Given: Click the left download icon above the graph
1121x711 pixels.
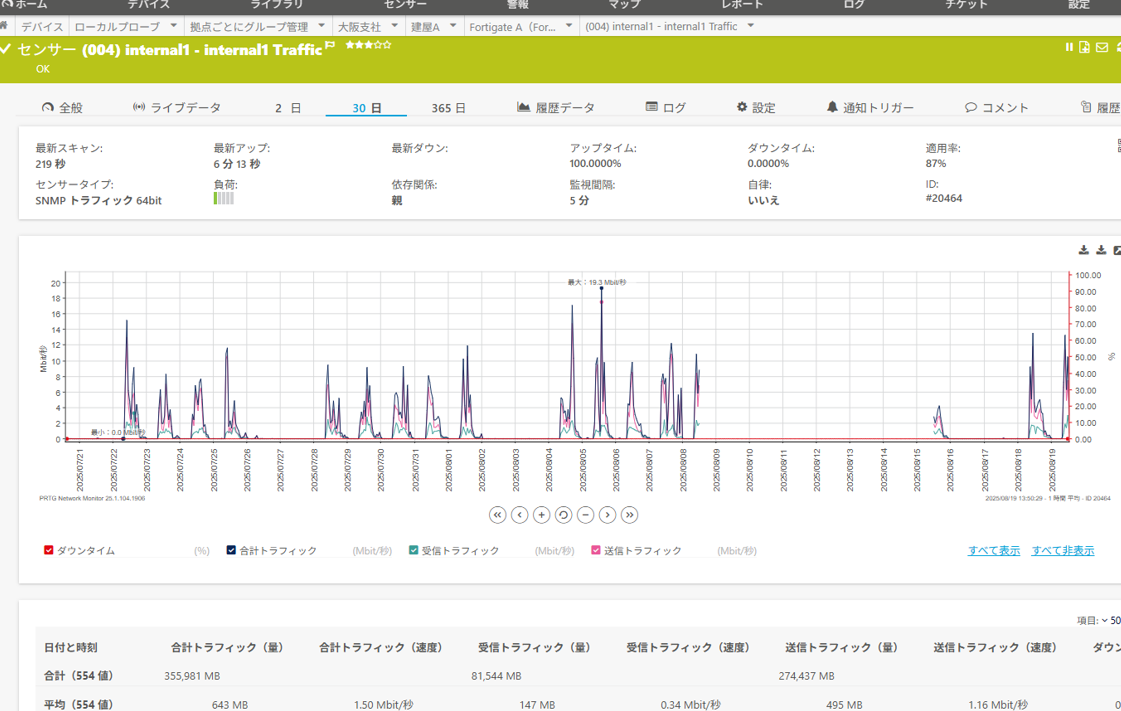Looking at the screenshot, I should tap(1084, 250).
